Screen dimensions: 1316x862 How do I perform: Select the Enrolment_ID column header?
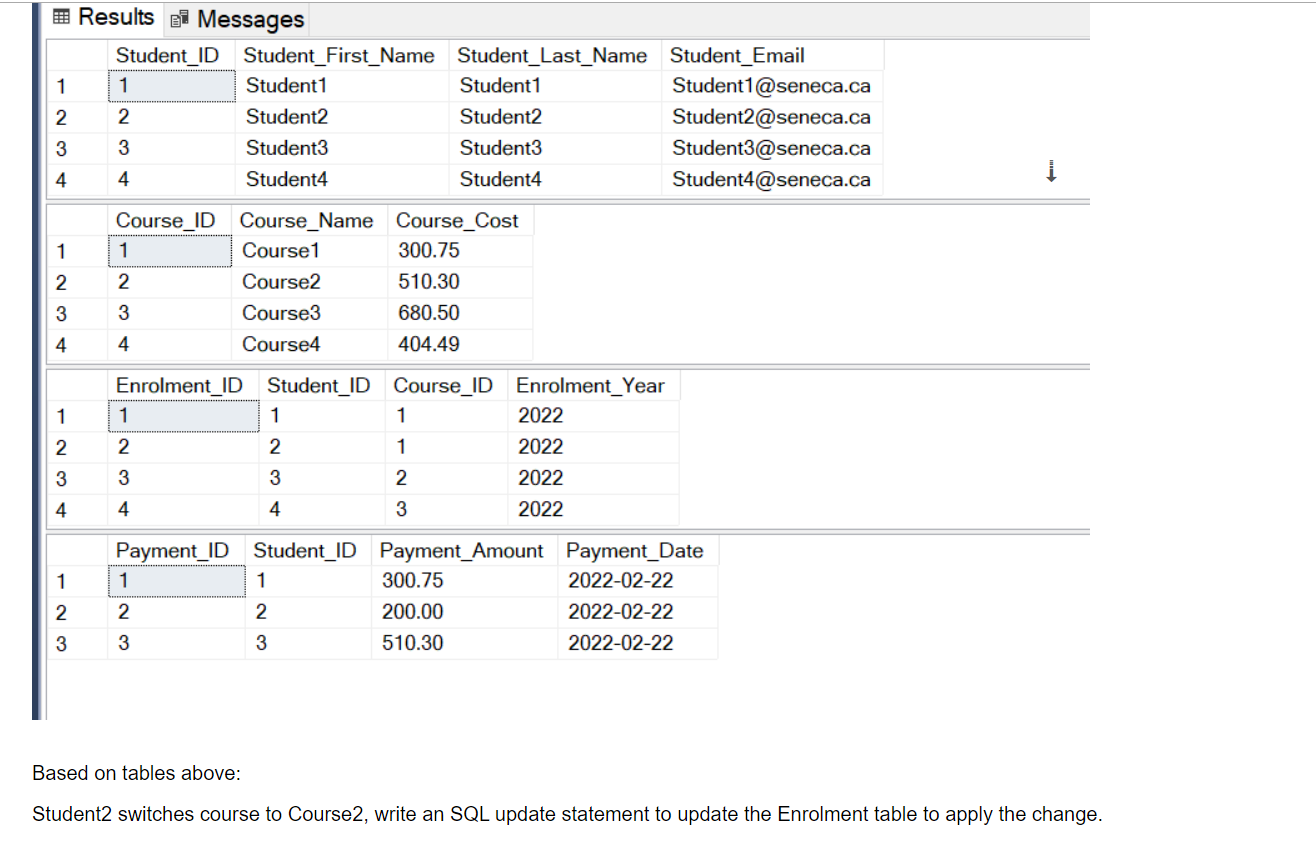[x=183, y=385]
